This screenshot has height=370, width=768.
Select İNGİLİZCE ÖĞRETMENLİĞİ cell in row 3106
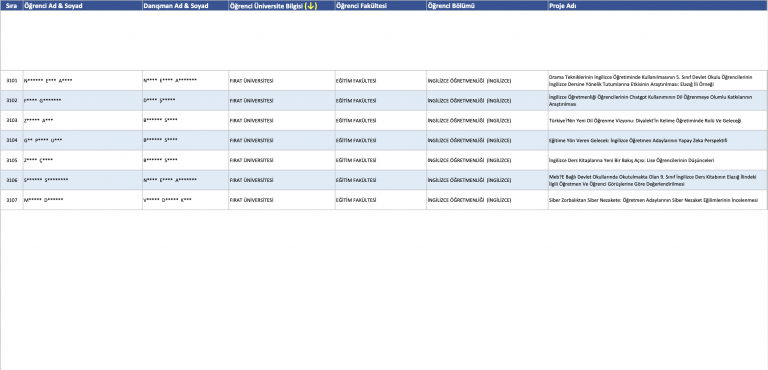coord(487,180)
